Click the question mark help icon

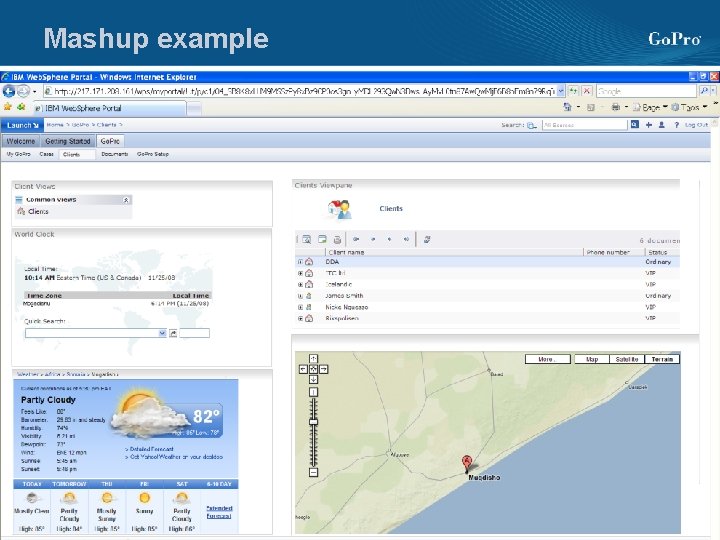676,125
